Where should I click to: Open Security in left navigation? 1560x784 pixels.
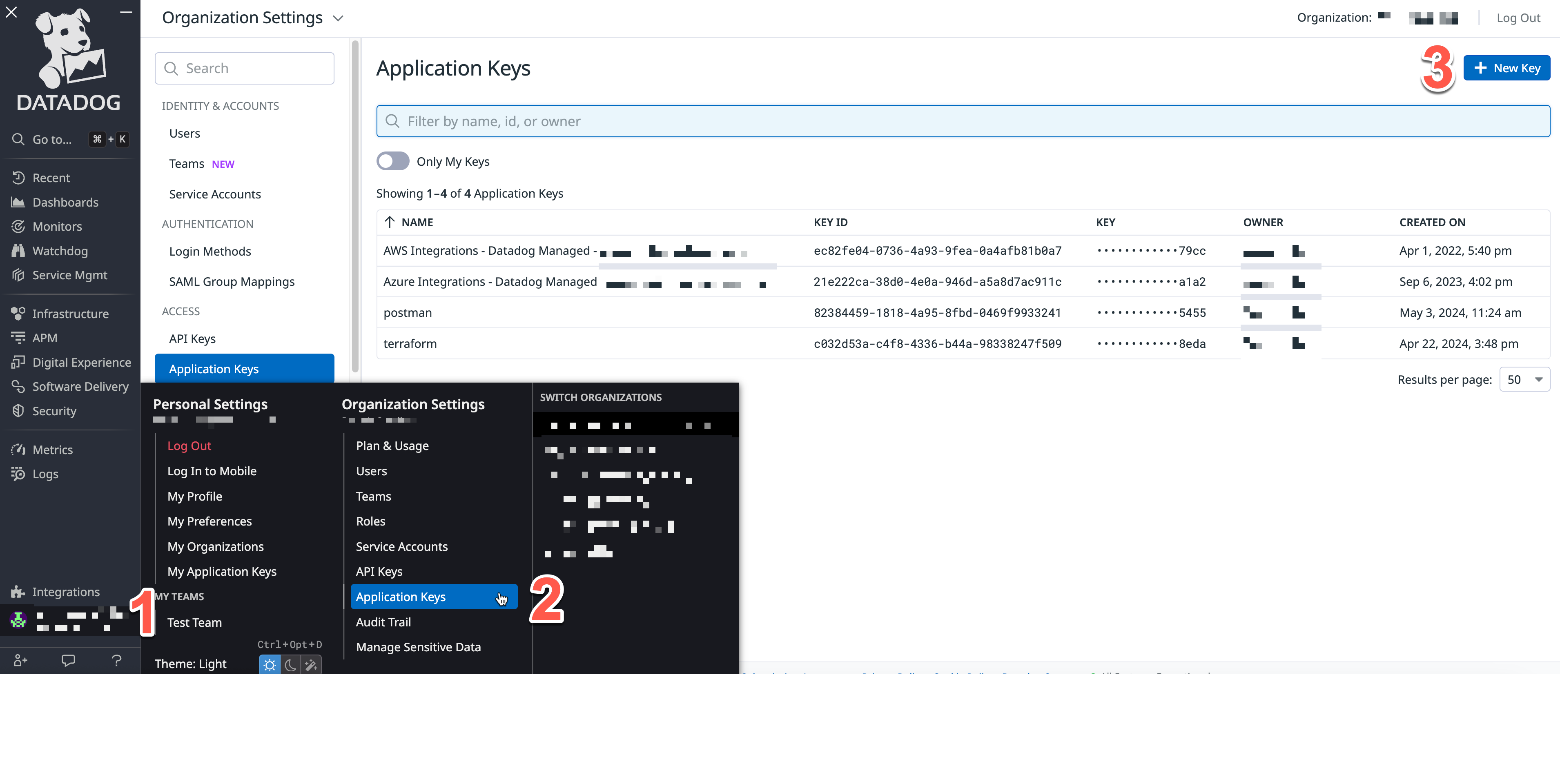click(x=54, y=410)
